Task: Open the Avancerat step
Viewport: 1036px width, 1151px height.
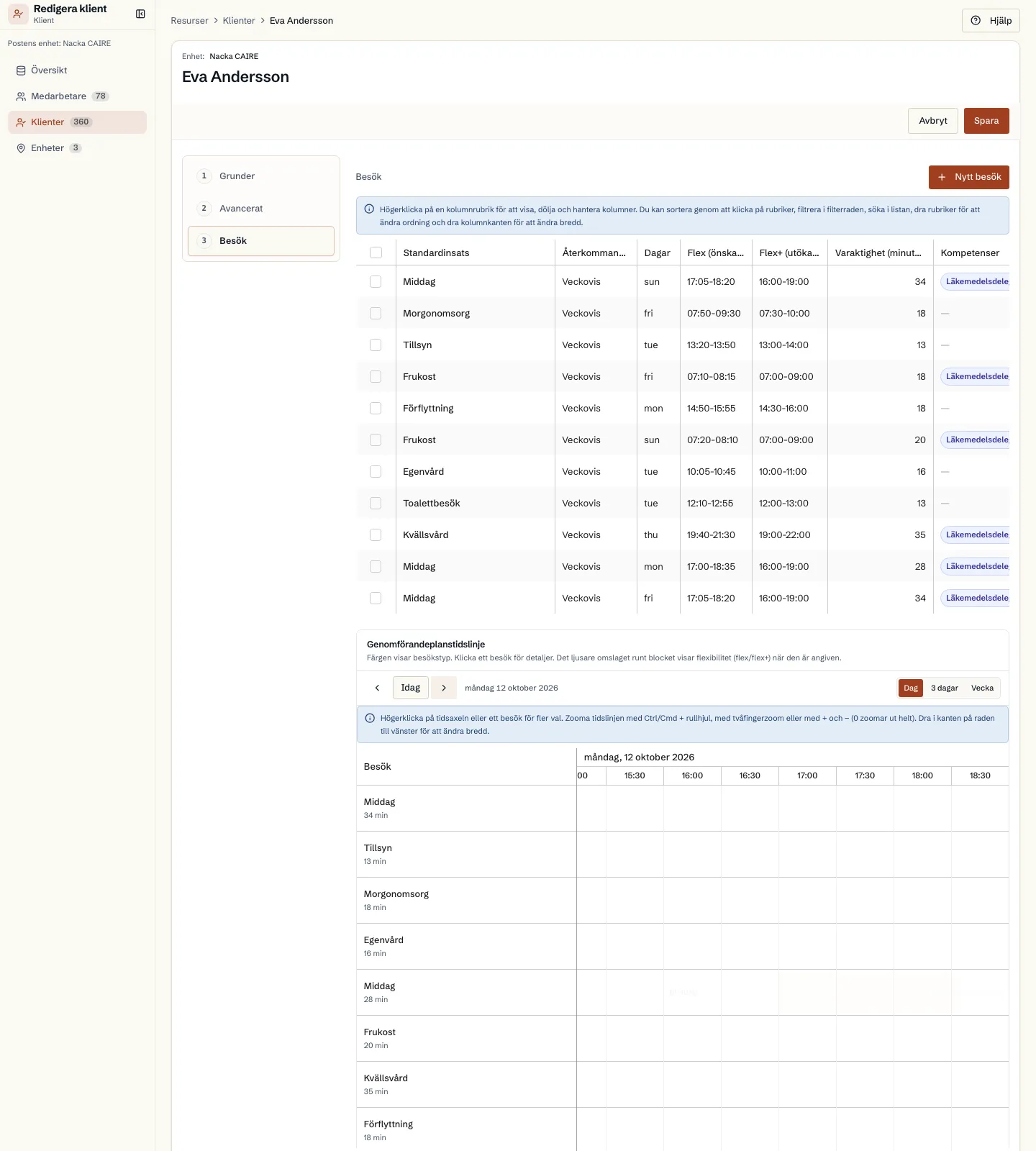Action: click(x=261, y=209)
